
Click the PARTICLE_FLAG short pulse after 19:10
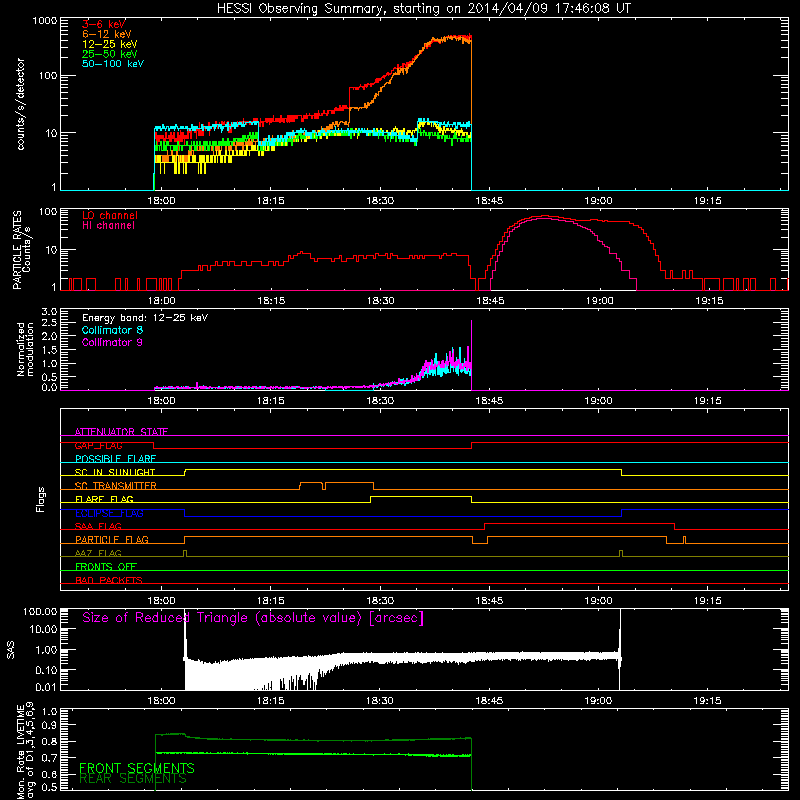684,540
